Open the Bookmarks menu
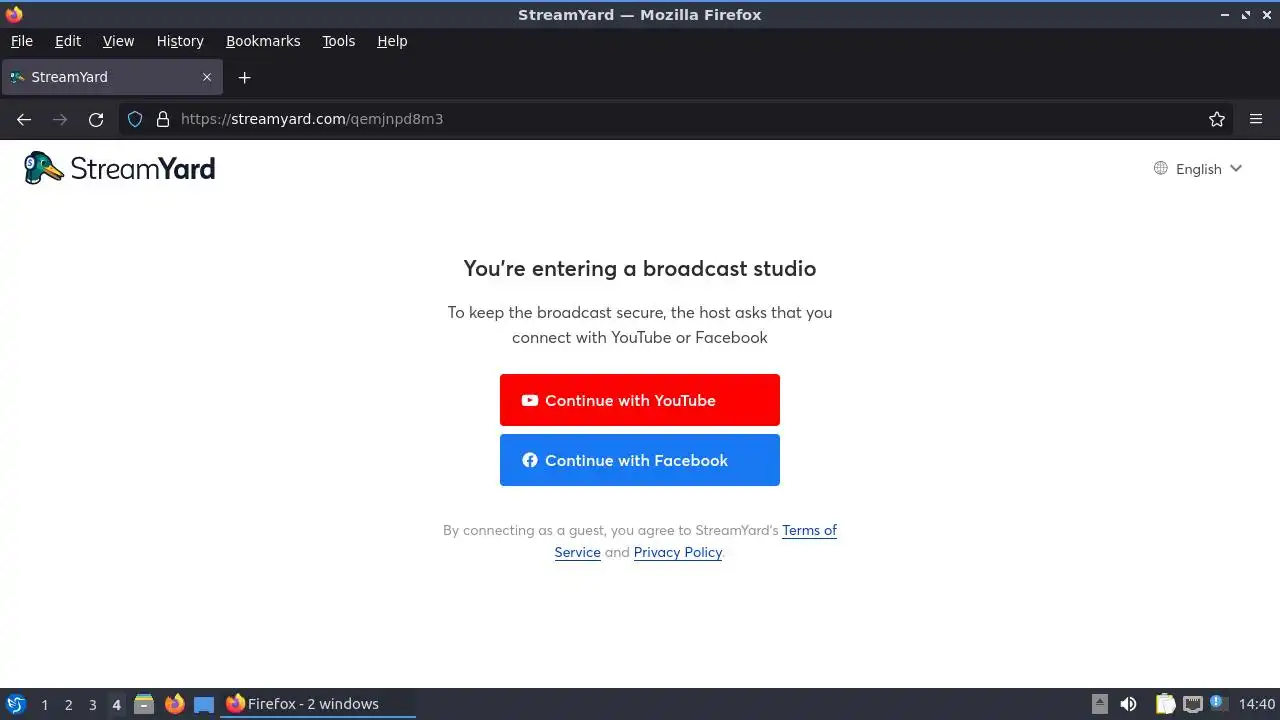Screen dimensions: 1280x720 point(263,41)
